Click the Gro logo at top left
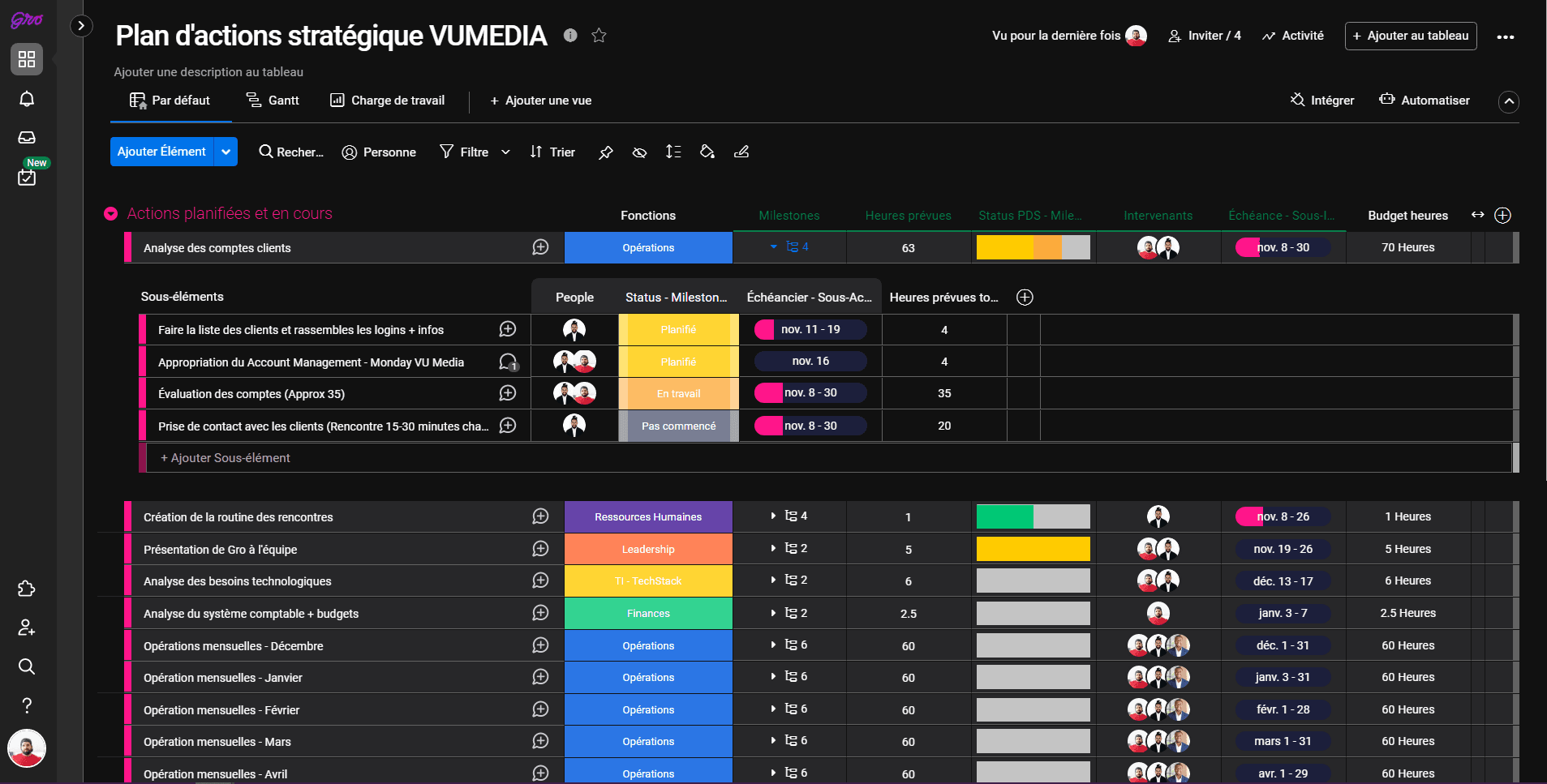 [27, 19]
